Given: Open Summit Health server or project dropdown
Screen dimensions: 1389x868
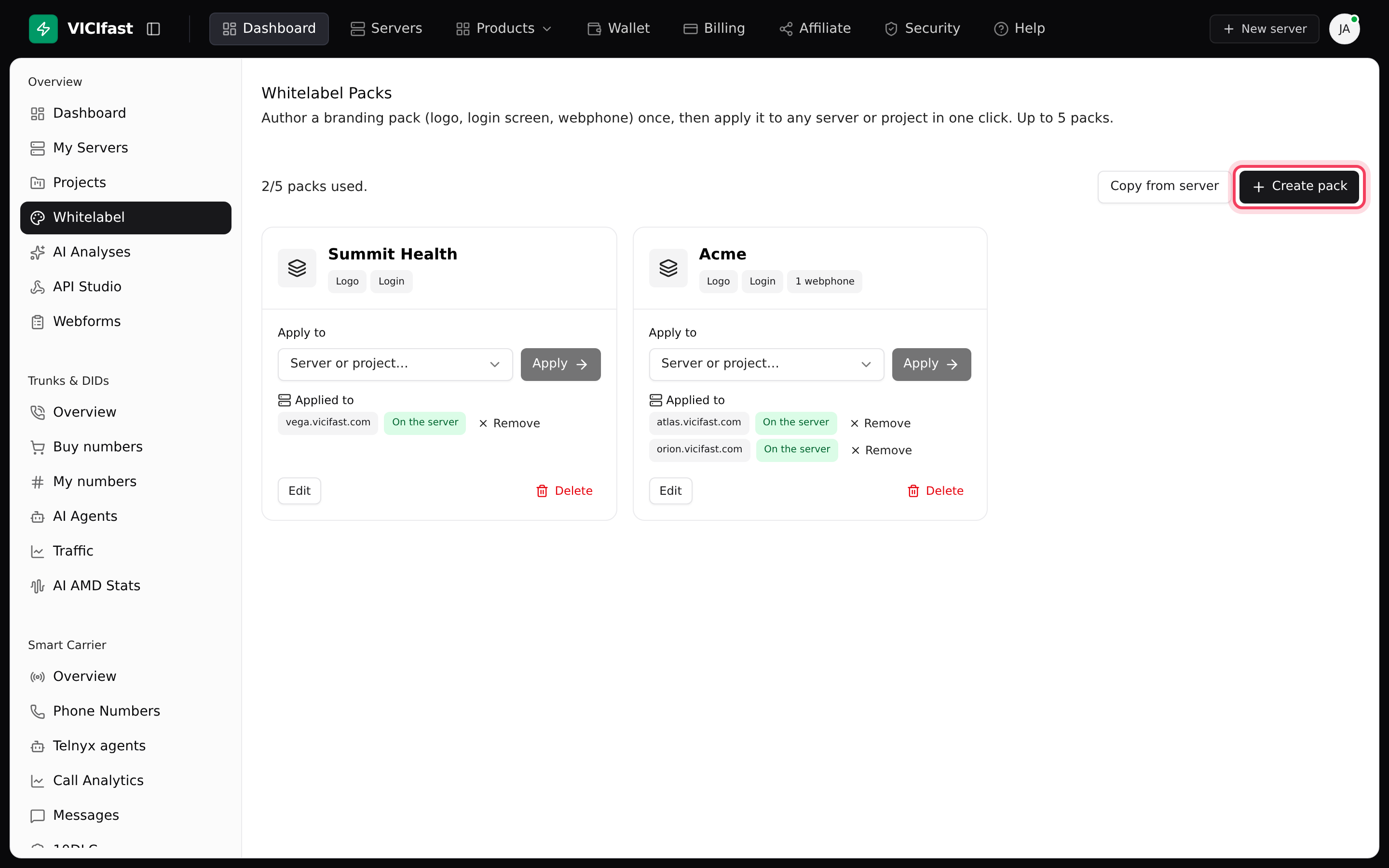Looking at the screenshot, I should pos(395,364).
